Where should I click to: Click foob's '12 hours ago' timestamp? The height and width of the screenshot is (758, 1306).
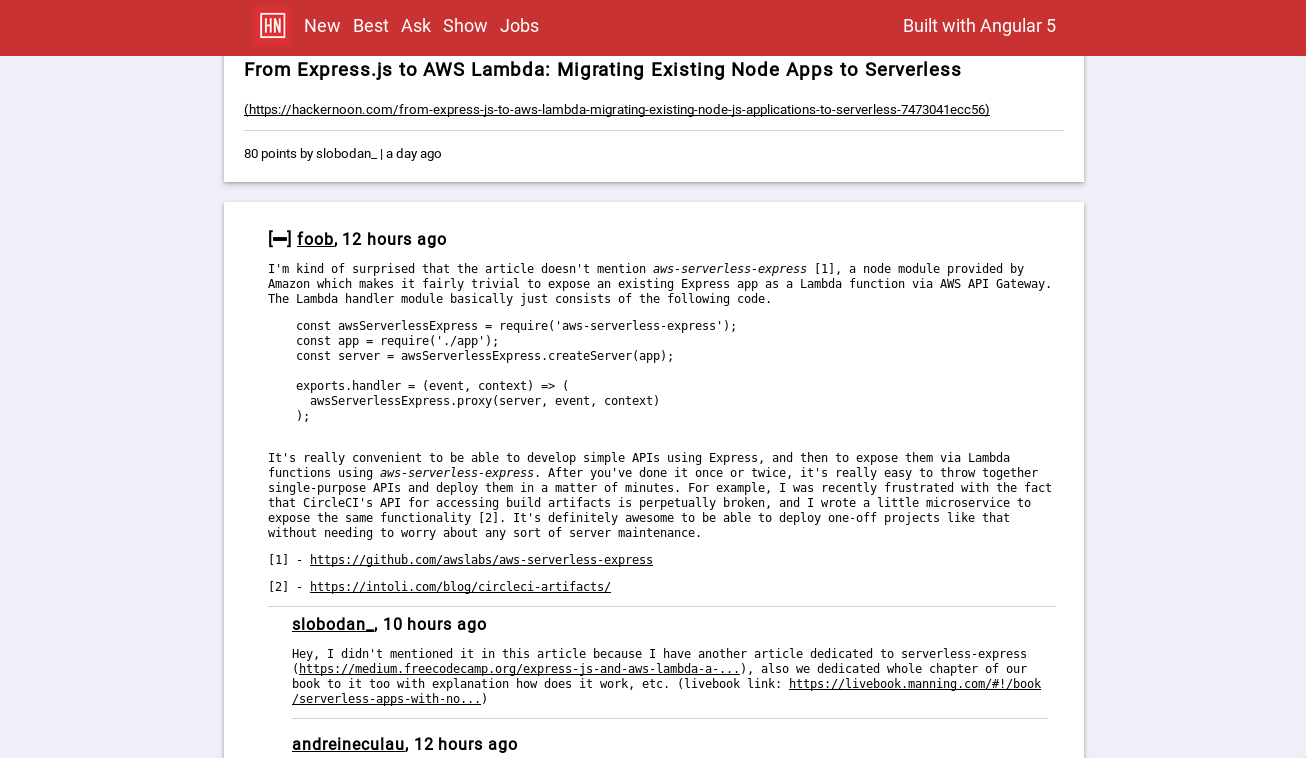click(x=394, y=239)
